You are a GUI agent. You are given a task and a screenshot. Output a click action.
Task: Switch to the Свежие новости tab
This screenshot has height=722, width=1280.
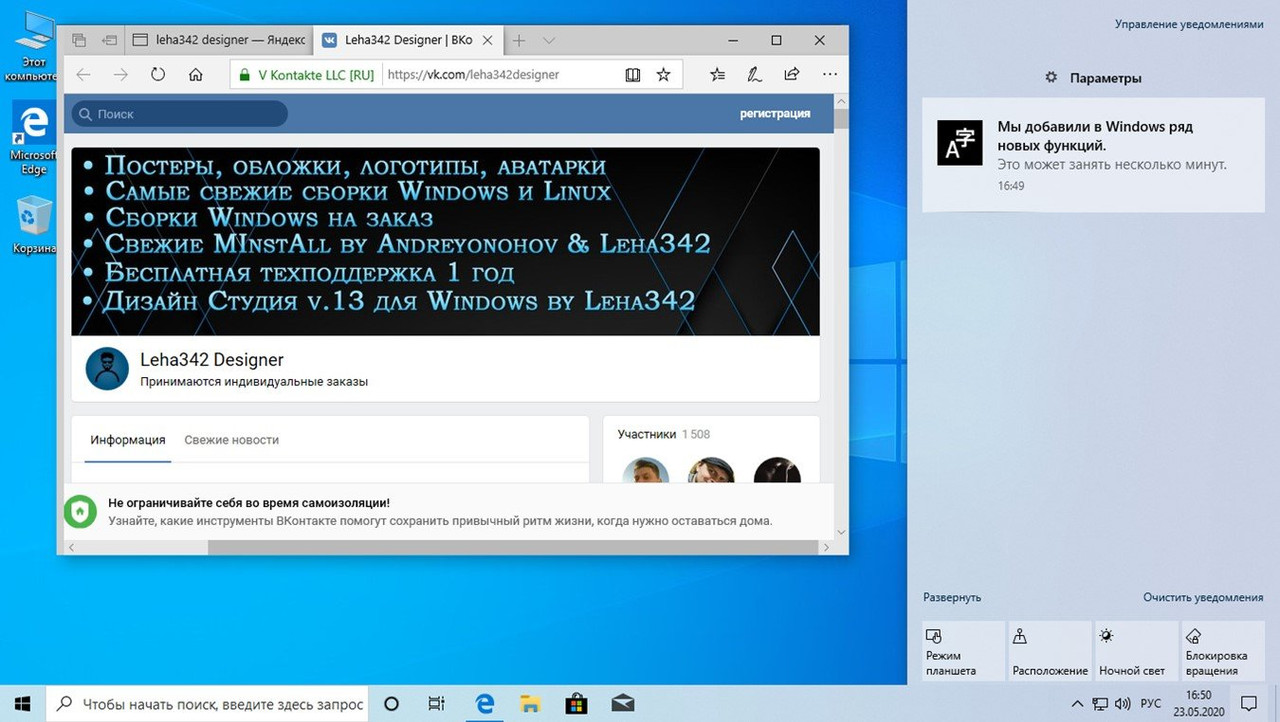[x=231, y=439]
